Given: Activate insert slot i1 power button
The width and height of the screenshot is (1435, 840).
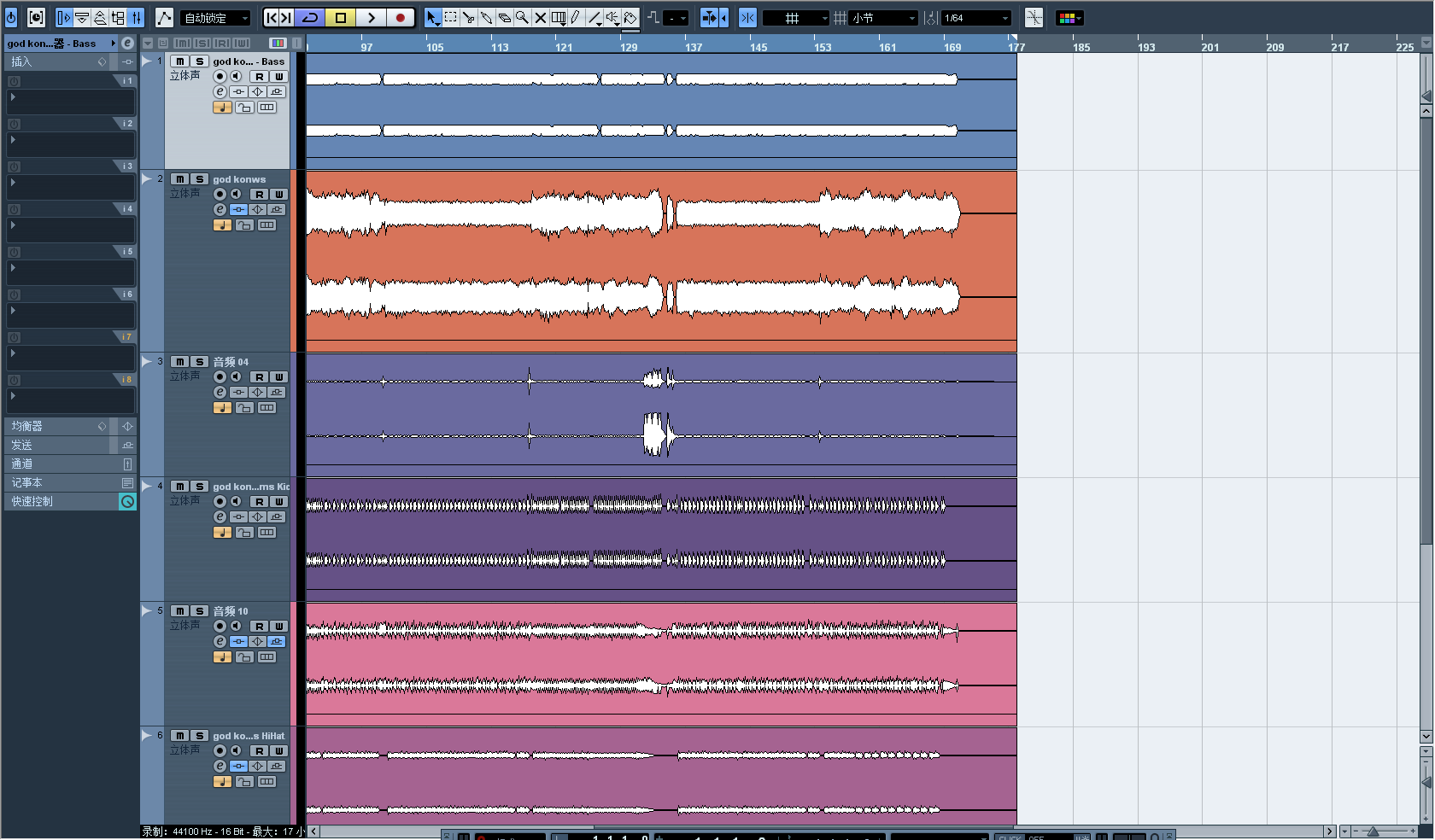Looking at the screenshot, I should tap(14, 81).
